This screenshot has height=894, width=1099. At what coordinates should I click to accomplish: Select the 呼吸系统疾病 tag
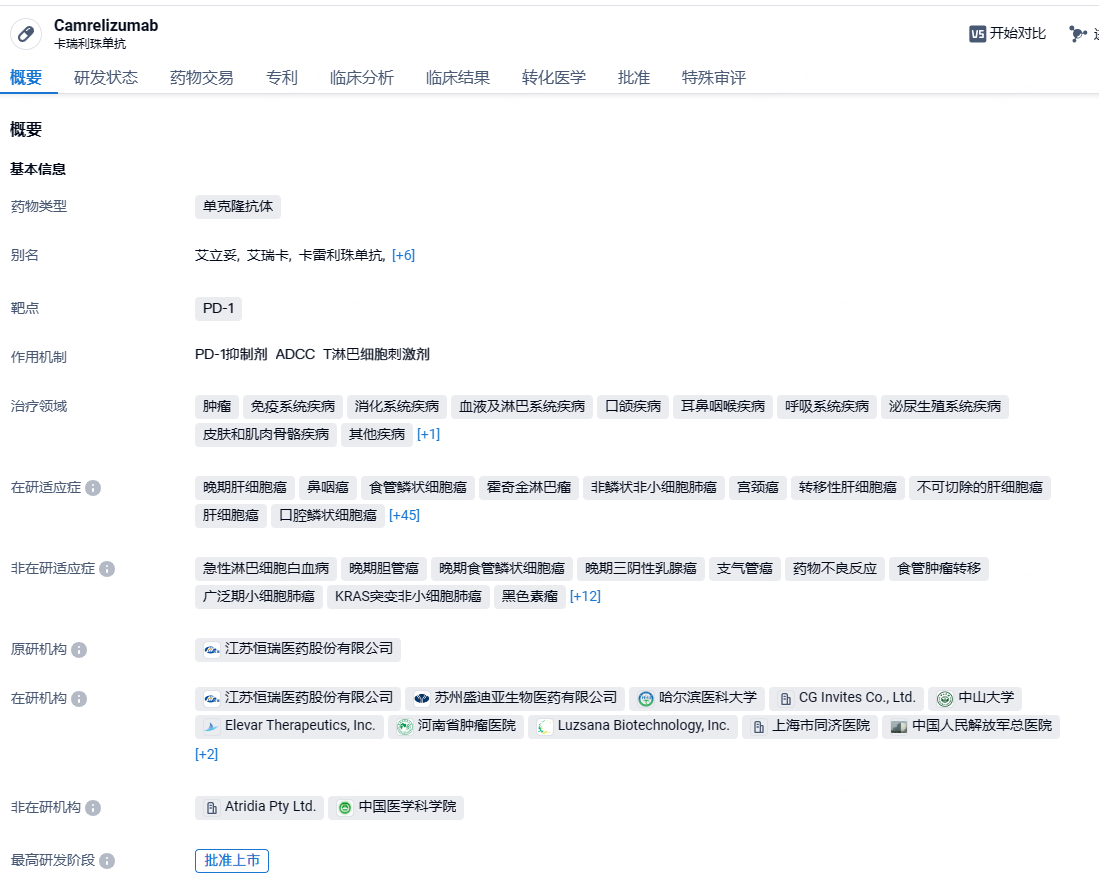827,407
